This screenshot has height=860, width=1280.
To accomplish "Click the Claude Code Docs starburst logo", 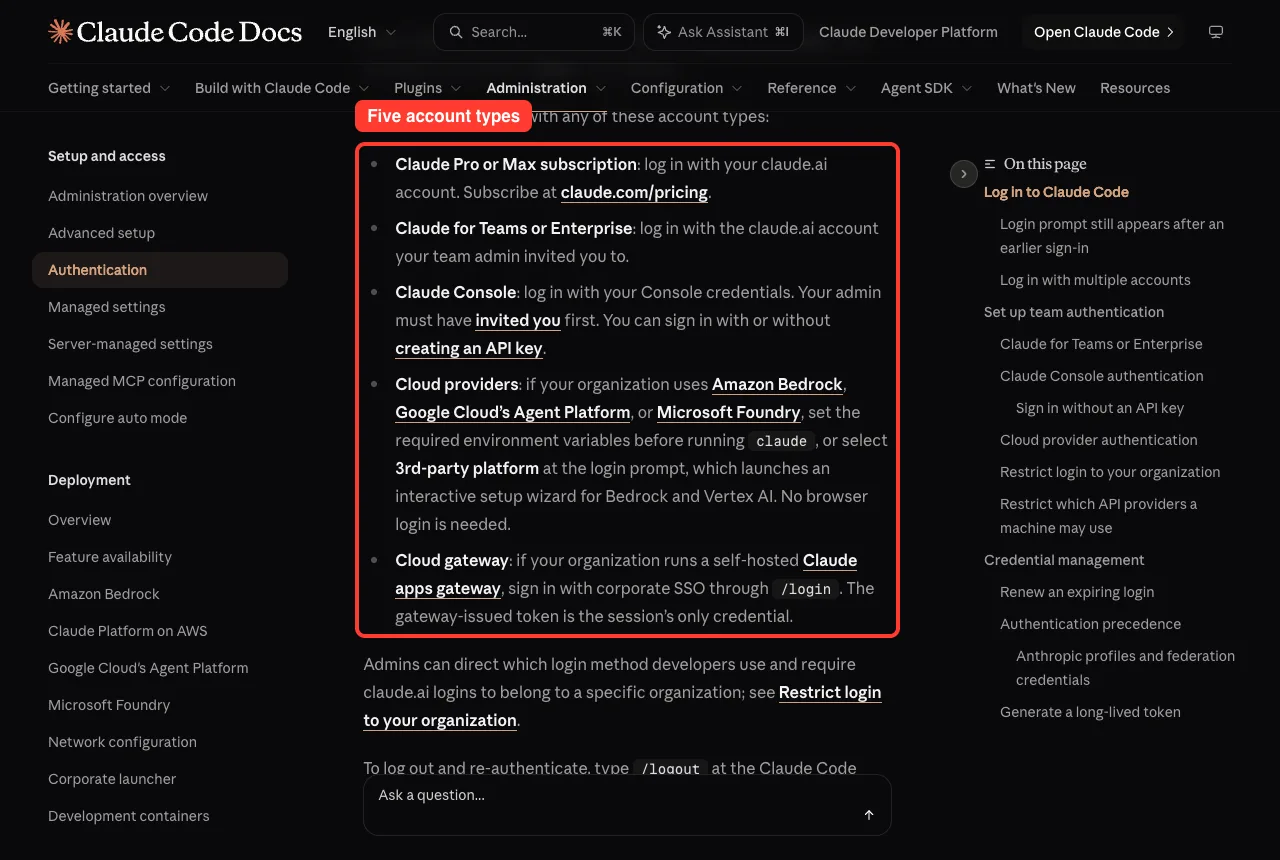I will pos(60,32).
